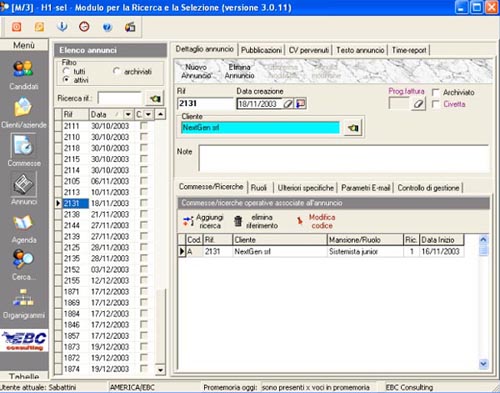Click into the Note text area
This screenshot has width=500, height=393.
(x=344, y=158)
